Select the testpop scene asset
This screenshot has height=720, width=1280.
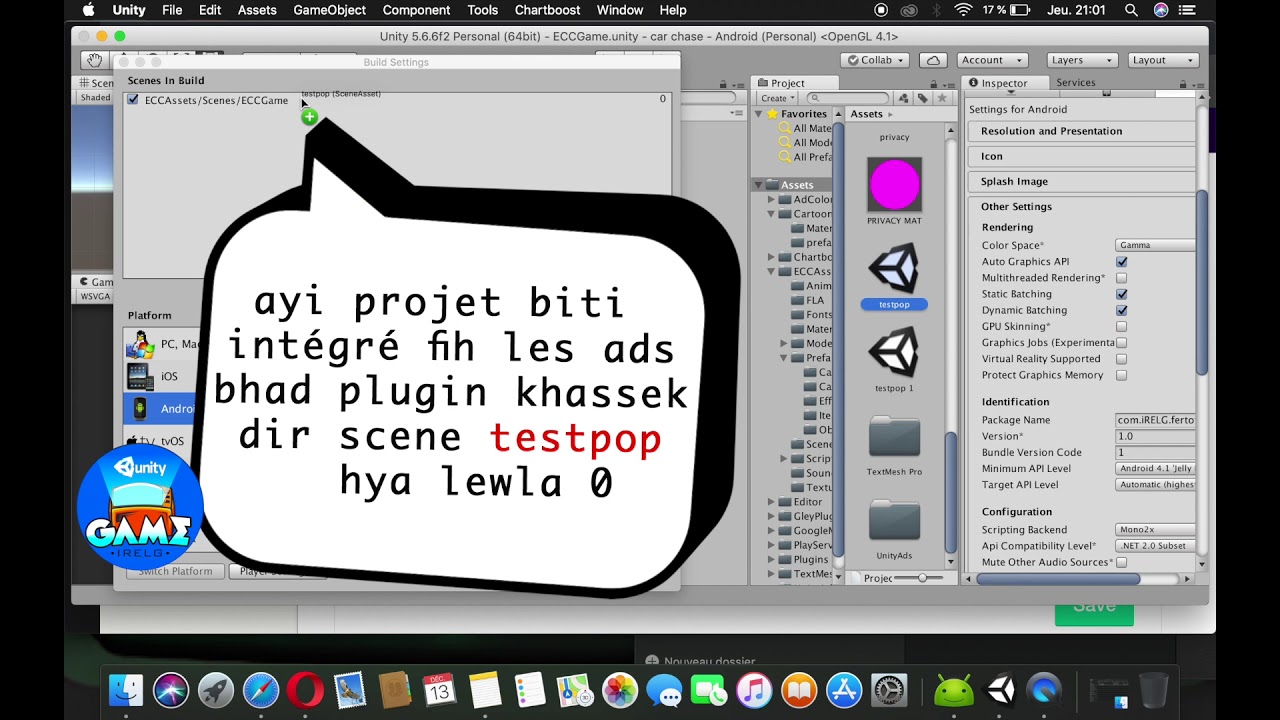click(x=894, y=269)
